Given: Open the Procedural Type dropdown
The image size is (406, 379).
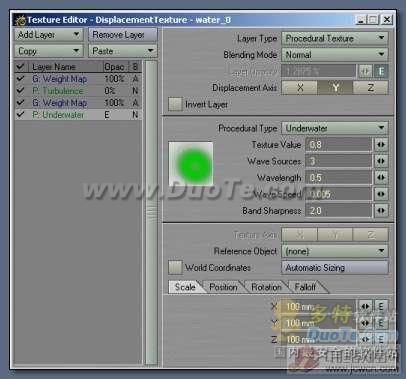Looking at the screenshot, I should click(x=334, y=128).
